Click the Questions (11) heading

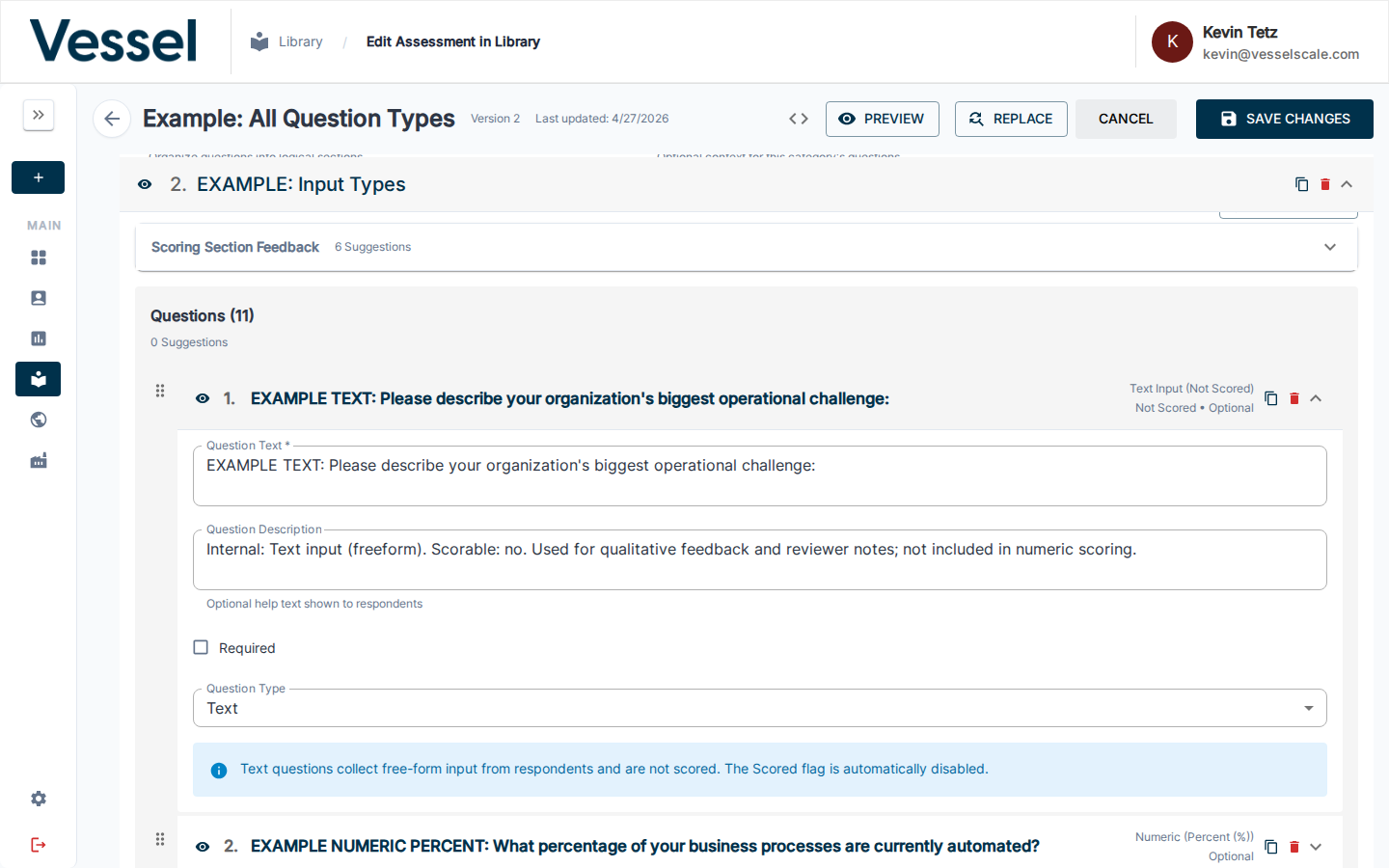click(x=203, y=315)
